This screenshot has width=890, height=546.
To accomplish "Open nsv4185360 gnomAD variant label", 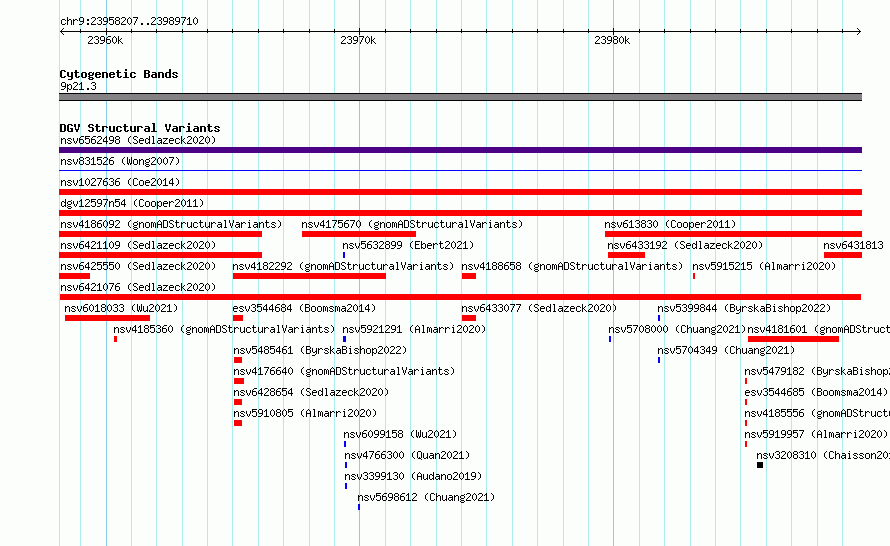I will tap(224, 329).
